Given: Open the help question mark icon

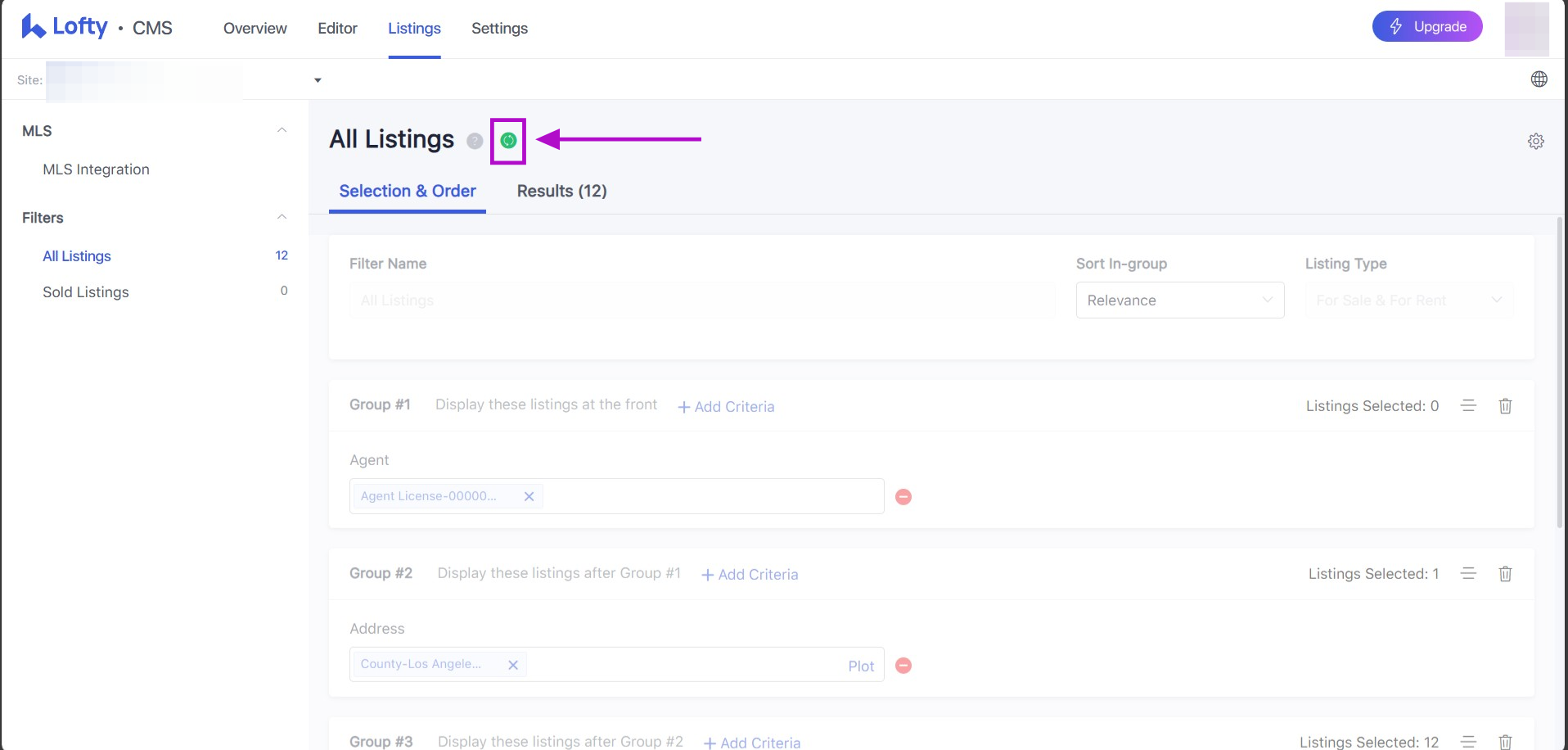Looking at the screenshot, I should click(475, 141).
